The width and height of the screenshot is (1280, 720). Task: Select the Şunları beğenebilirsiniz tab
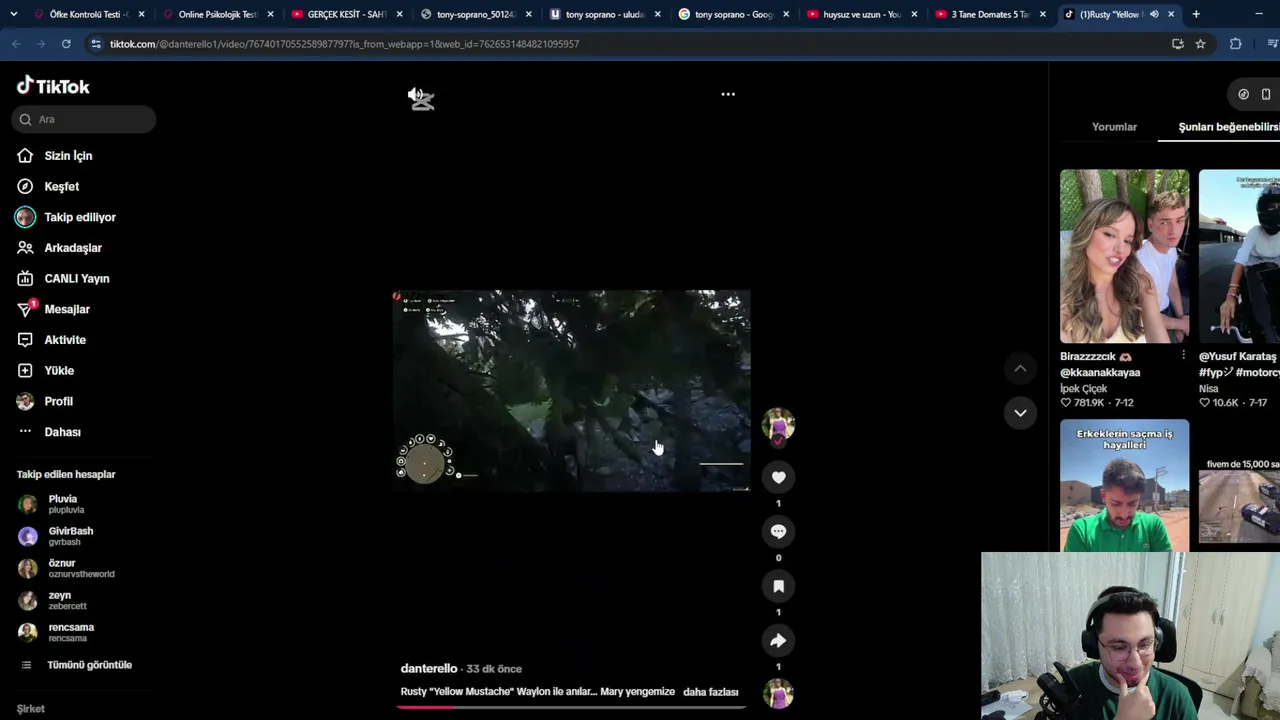click(1229, 127)
